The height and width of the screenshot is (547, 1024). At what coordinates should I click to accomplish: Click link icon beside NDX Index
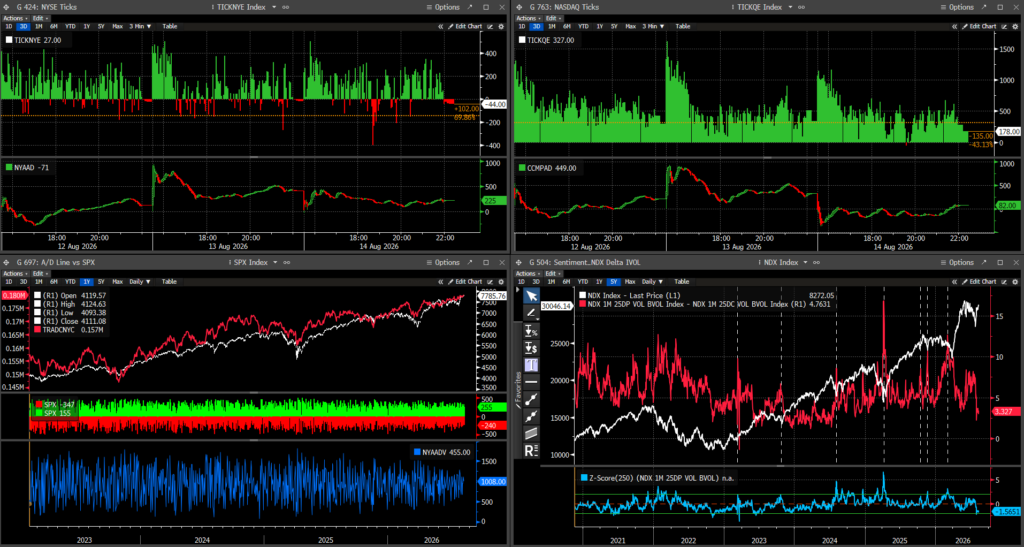coord(817,262)
